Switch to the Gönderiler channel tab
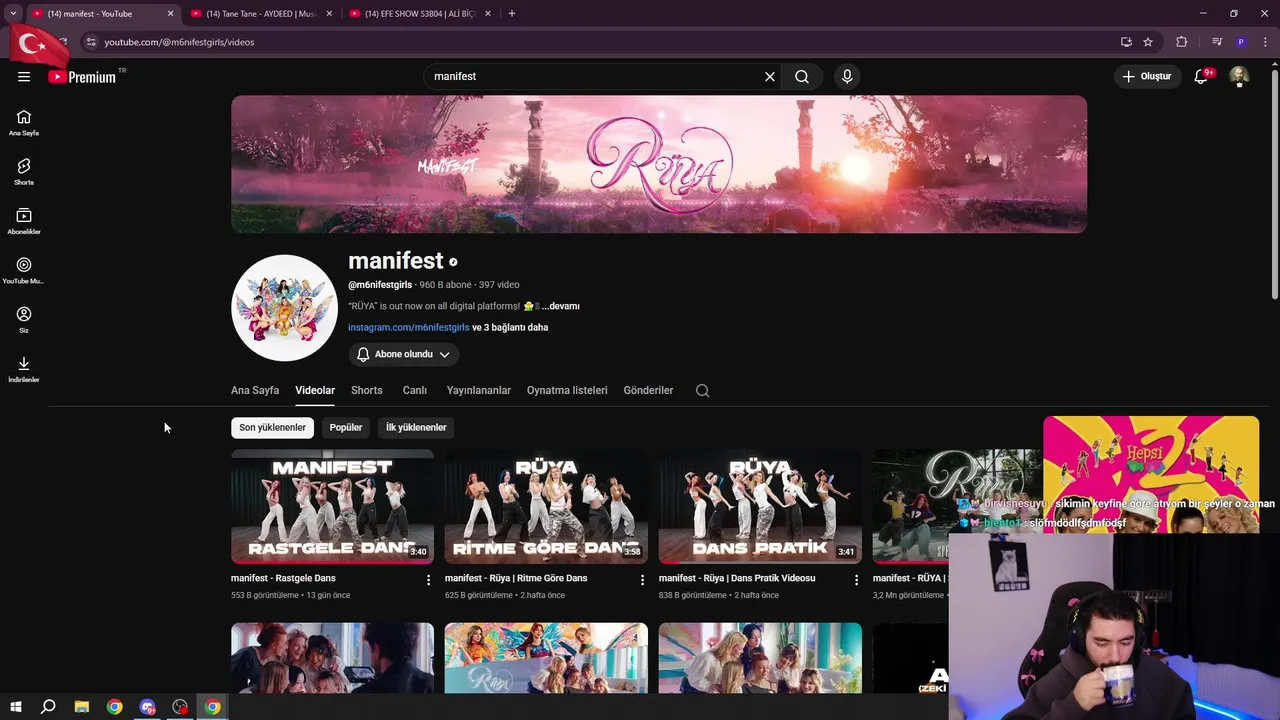The height and width of the screenshot is (720, 1280). click(x=648, y=391)
